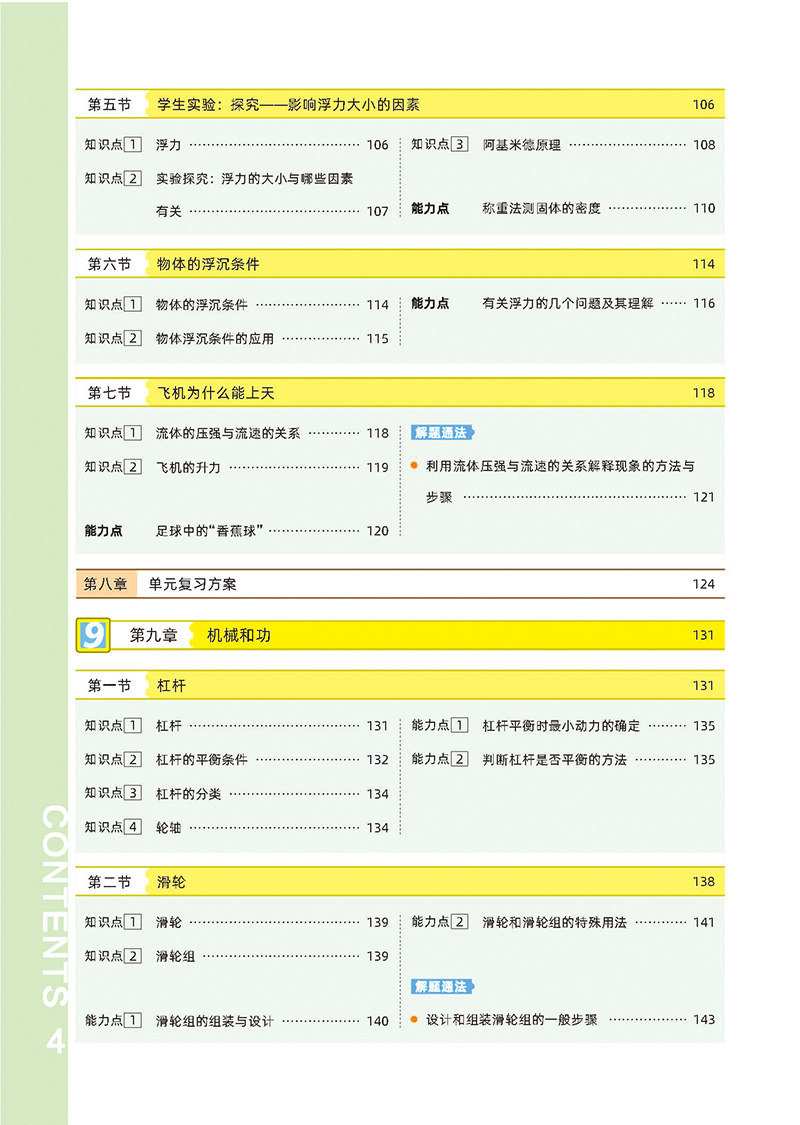Click page number 116
This screenshot has height=1125, width=800.
pyautogui.click(x=704, y=303)
